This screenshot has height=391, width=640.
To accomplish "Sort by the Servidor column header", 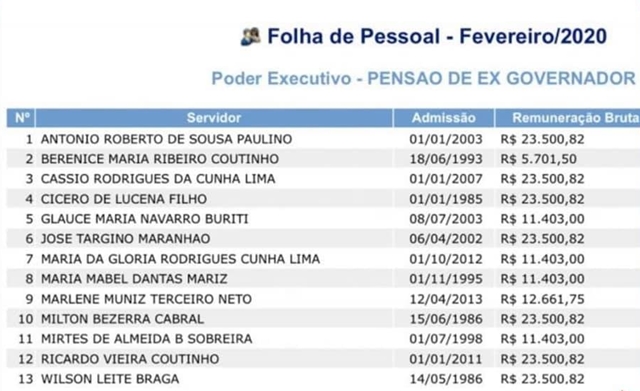I will pyautogui.click(x=214, y=118).
